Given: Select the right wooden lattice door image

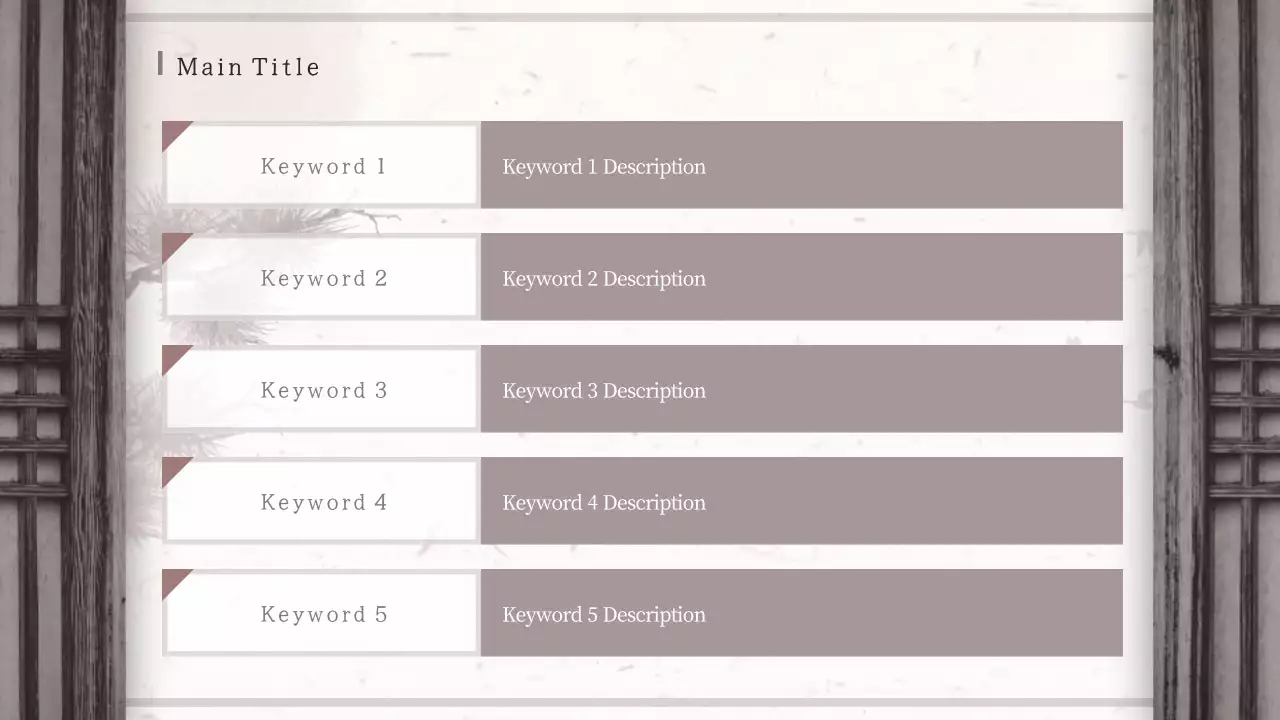Looking at the screenshot, I should coord(1217,360).
